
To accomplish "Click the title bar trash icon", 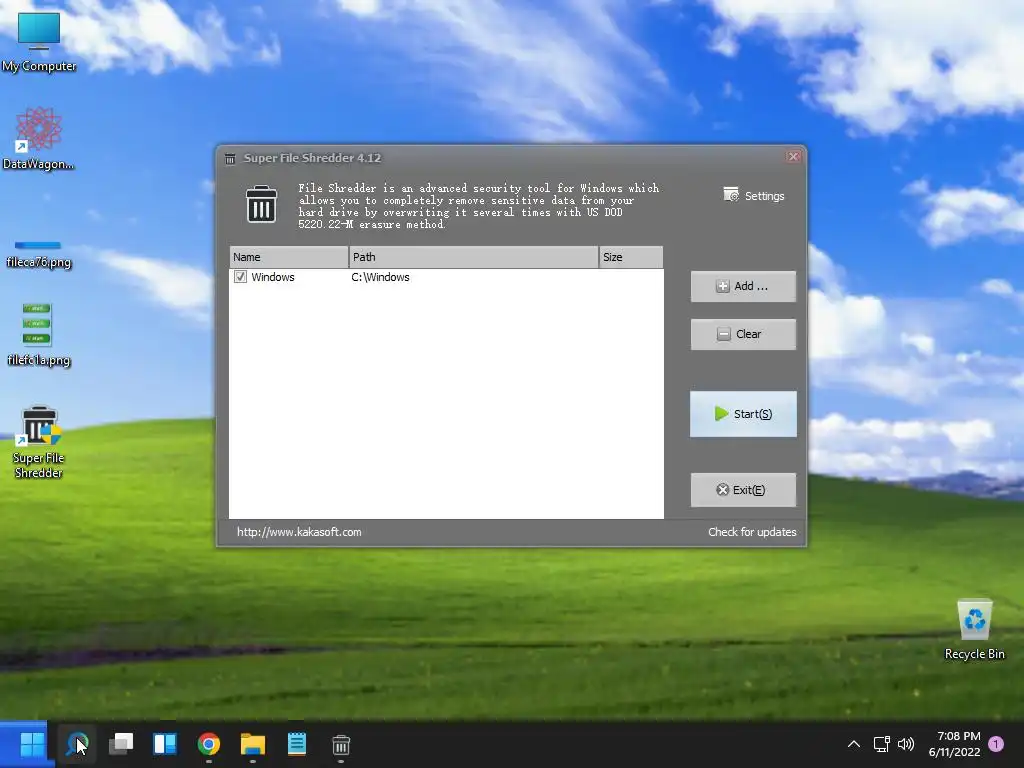I will point(230,159).
